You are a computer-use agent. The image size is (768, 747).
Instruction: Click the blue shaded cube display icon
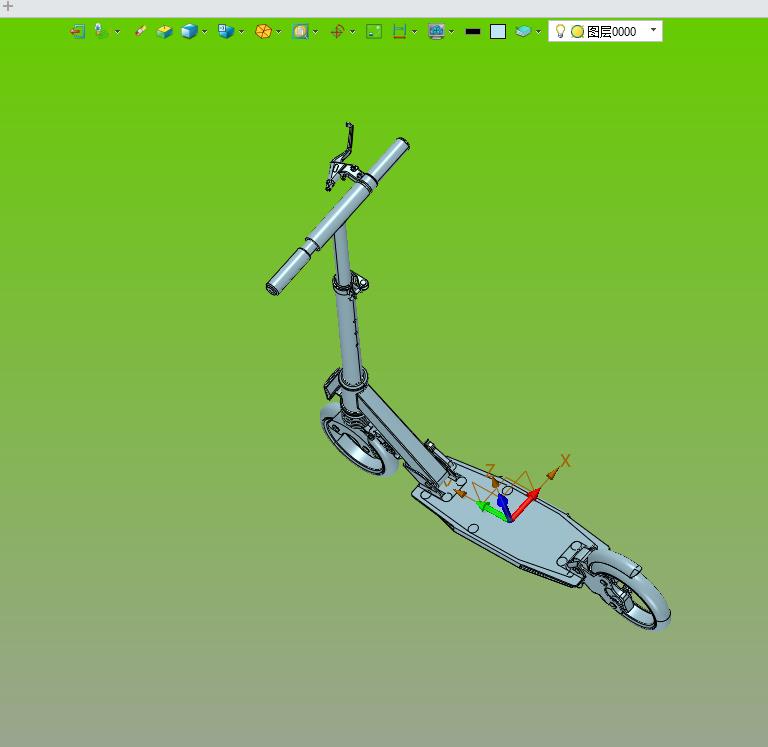pos(189,31)
